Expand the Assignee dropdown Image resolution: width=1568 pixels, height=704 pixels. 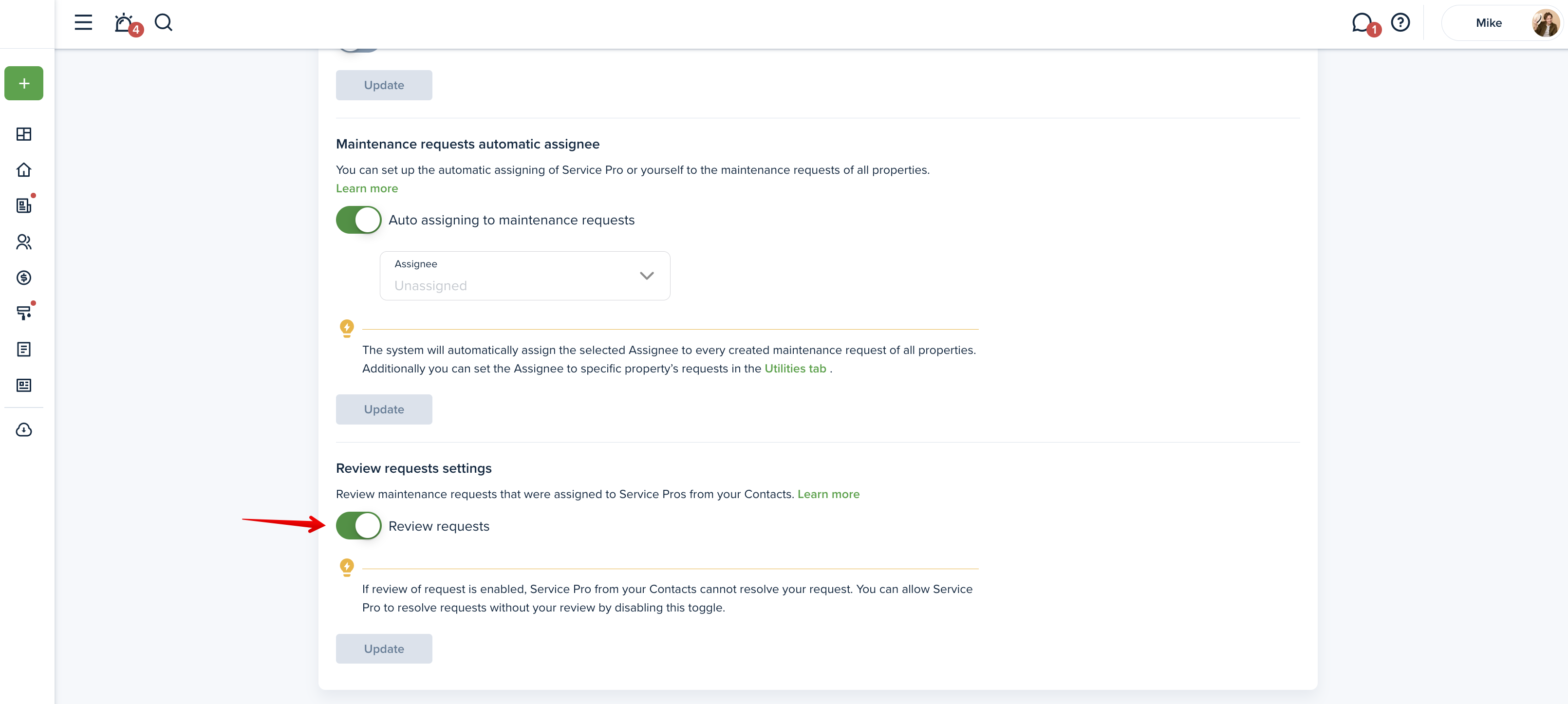tap(524, 276)
